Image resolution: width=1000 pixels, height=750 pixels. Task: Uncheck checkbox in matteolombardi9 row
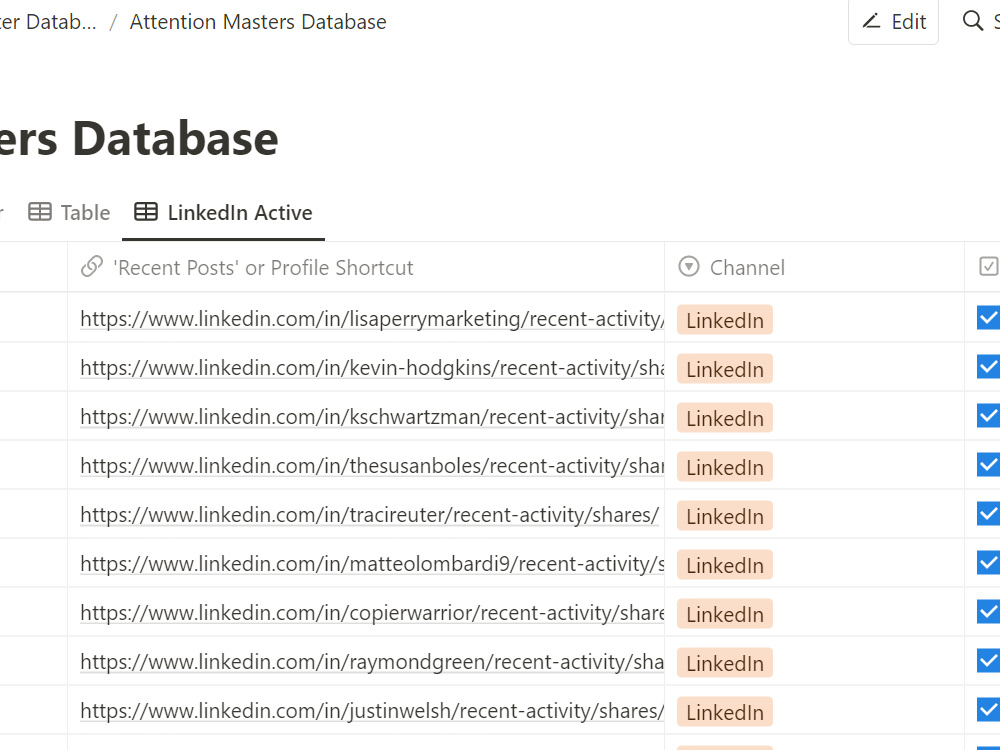989,562
